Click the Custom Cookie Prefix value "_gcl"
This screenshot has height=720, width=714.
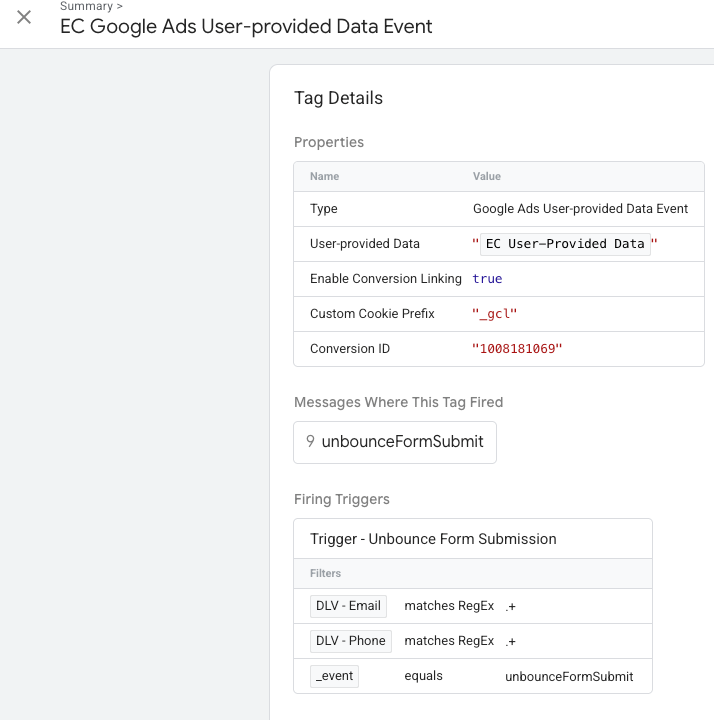click(x=494, y=314)
